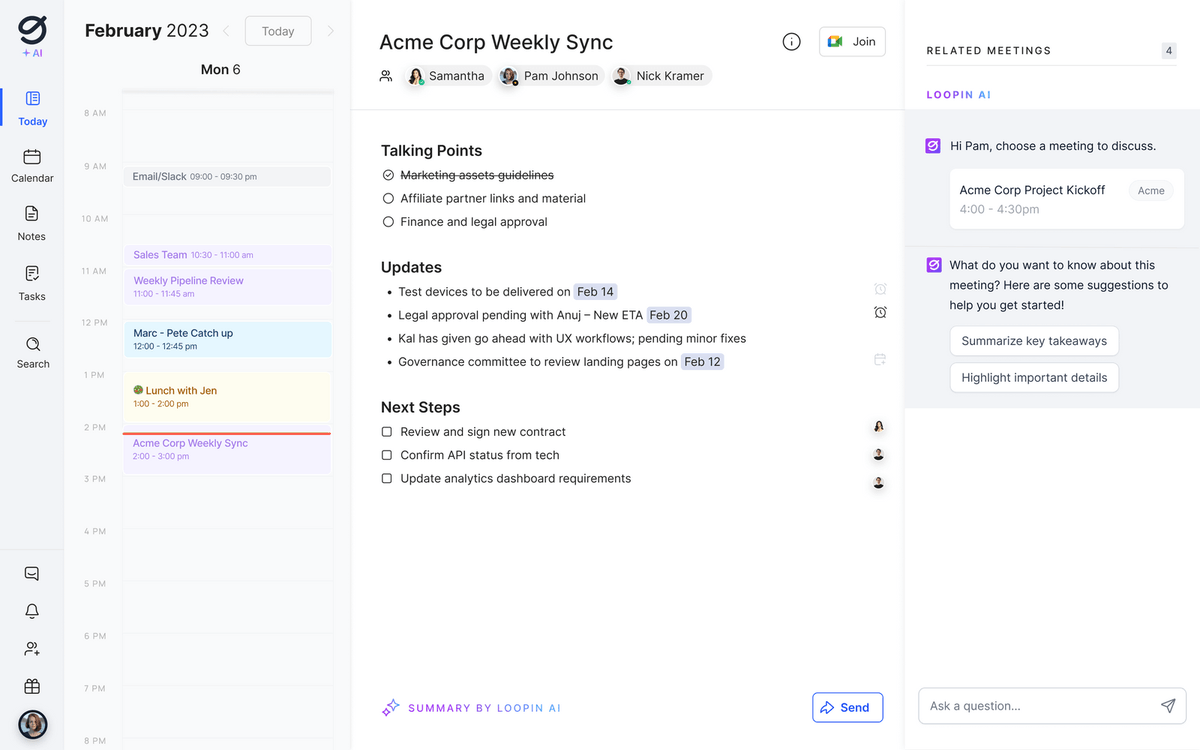Open meeting info via the circled-i icon
This screenshot has width=1200, height=750.
[791, 41]
